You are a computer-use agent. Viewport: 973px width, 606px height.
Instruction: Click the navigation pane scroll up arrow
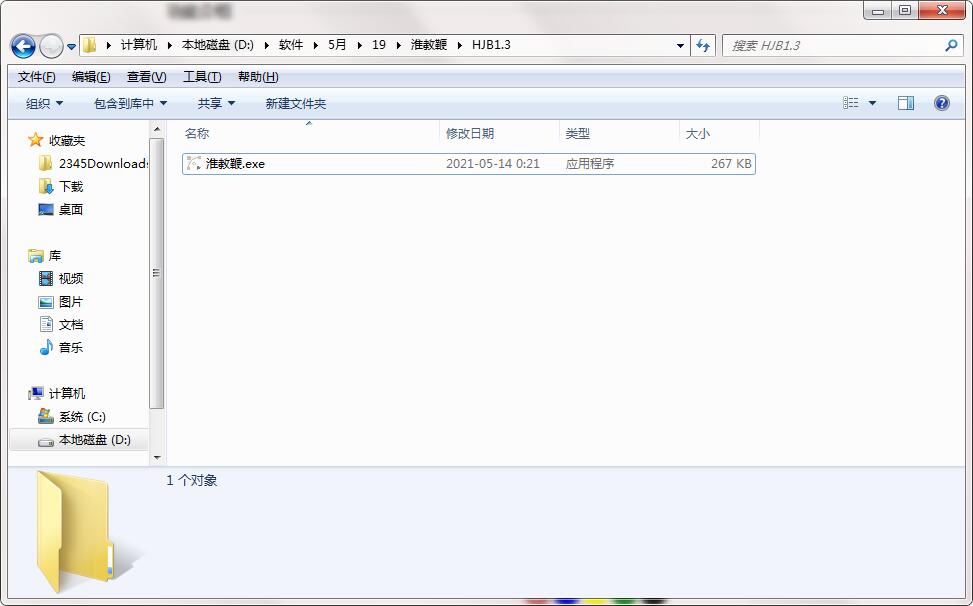pos(157,129)
